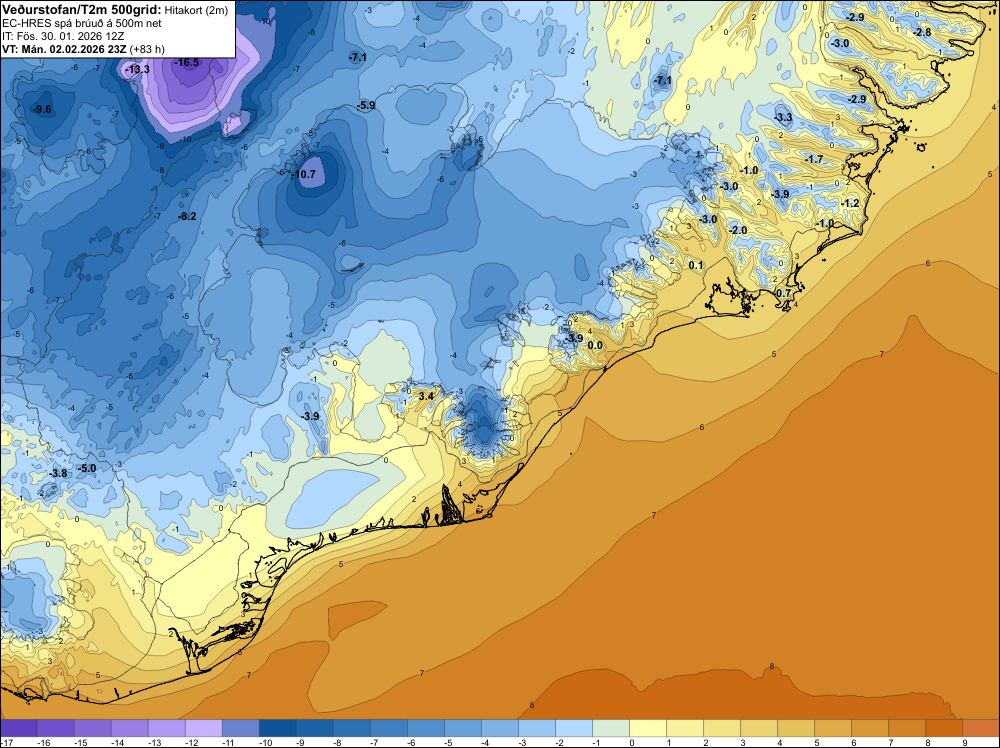1000x748 pixels.
Task: Click the -9.6 temperature label
Action: pyautogui.click(x=41, y=110)
